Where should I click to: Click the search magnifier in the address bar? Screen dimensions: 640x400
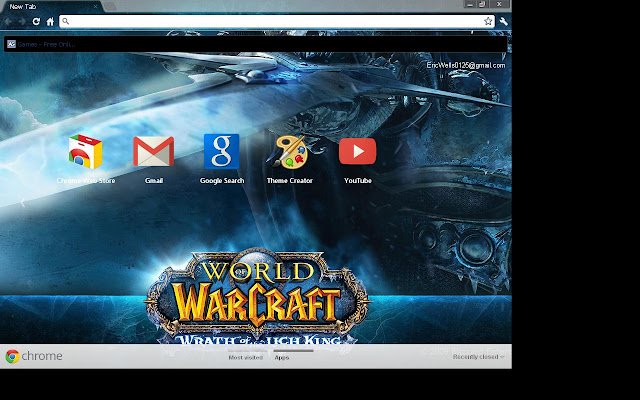pyautogui.click(x=66, y=21)
